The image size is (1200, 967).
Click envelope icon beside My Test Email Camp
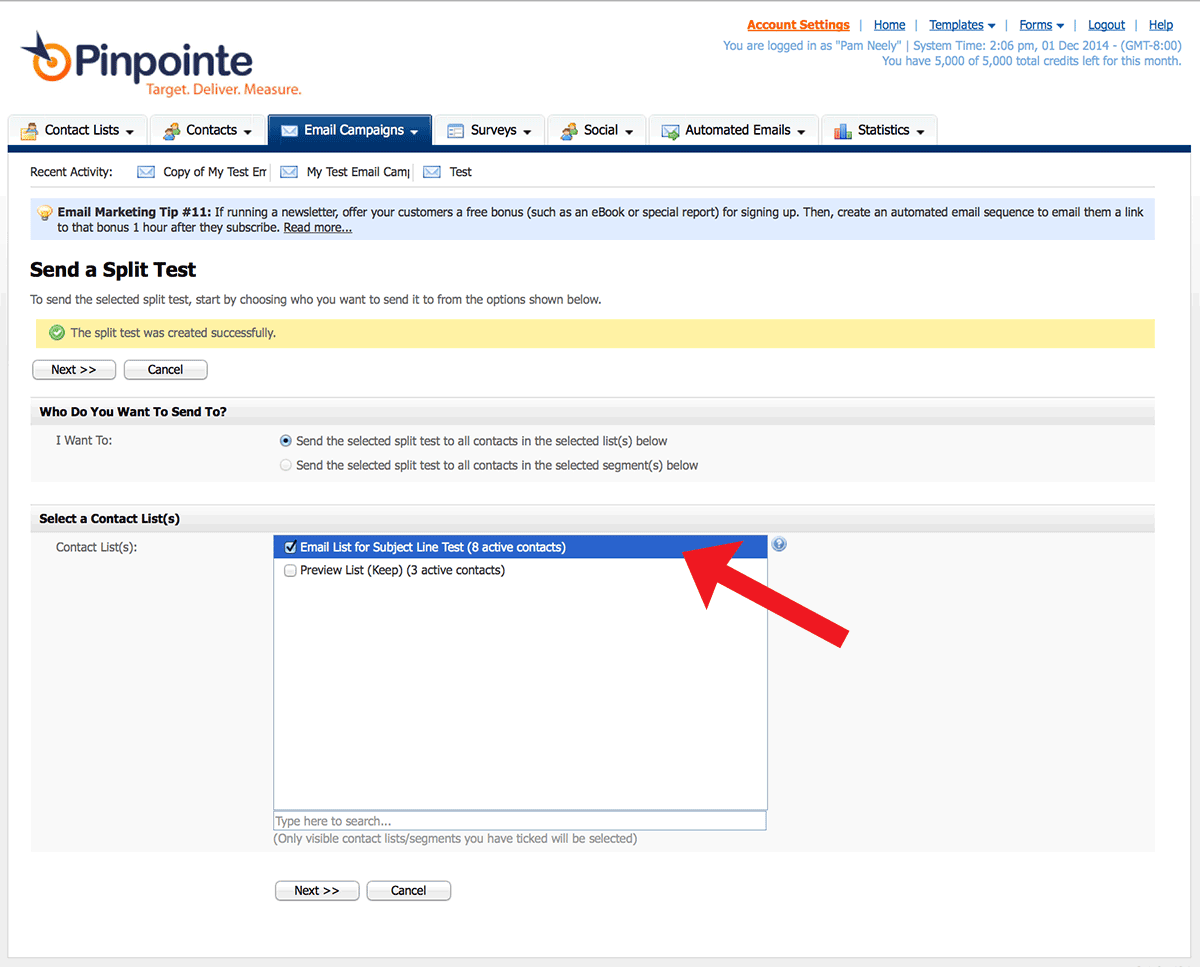[289, 172]
